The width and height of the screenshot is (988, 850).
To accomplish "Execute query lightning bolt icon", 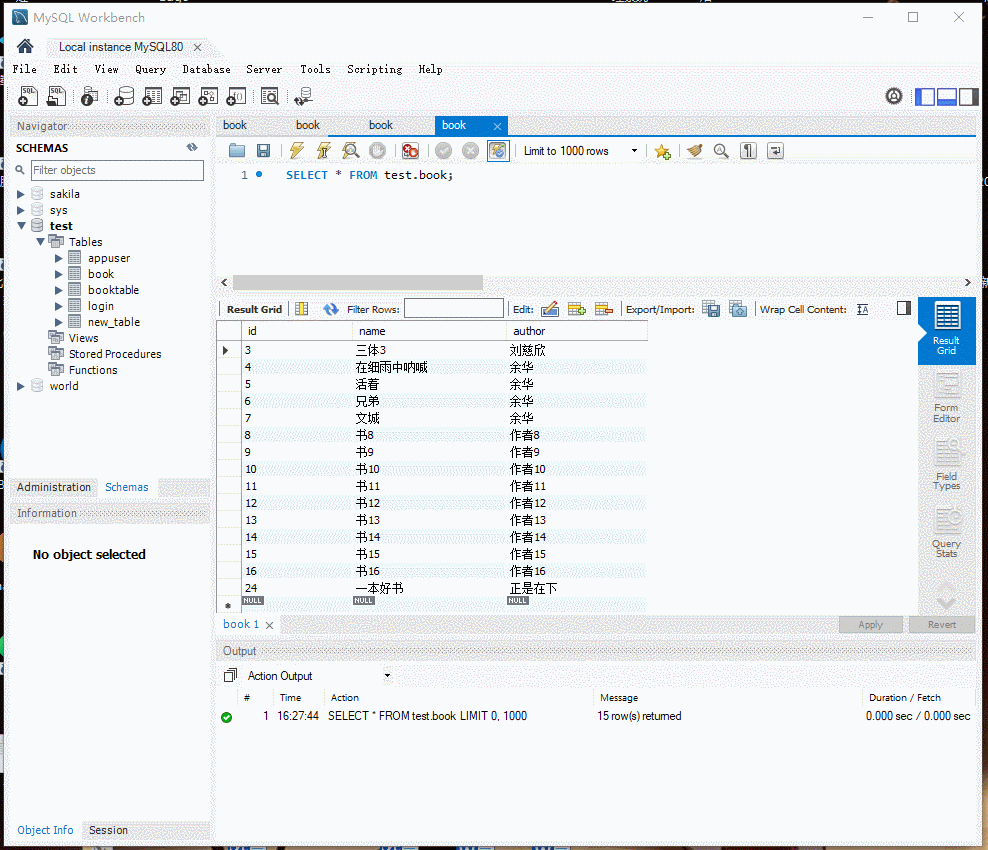I will [x=297, y=151].
